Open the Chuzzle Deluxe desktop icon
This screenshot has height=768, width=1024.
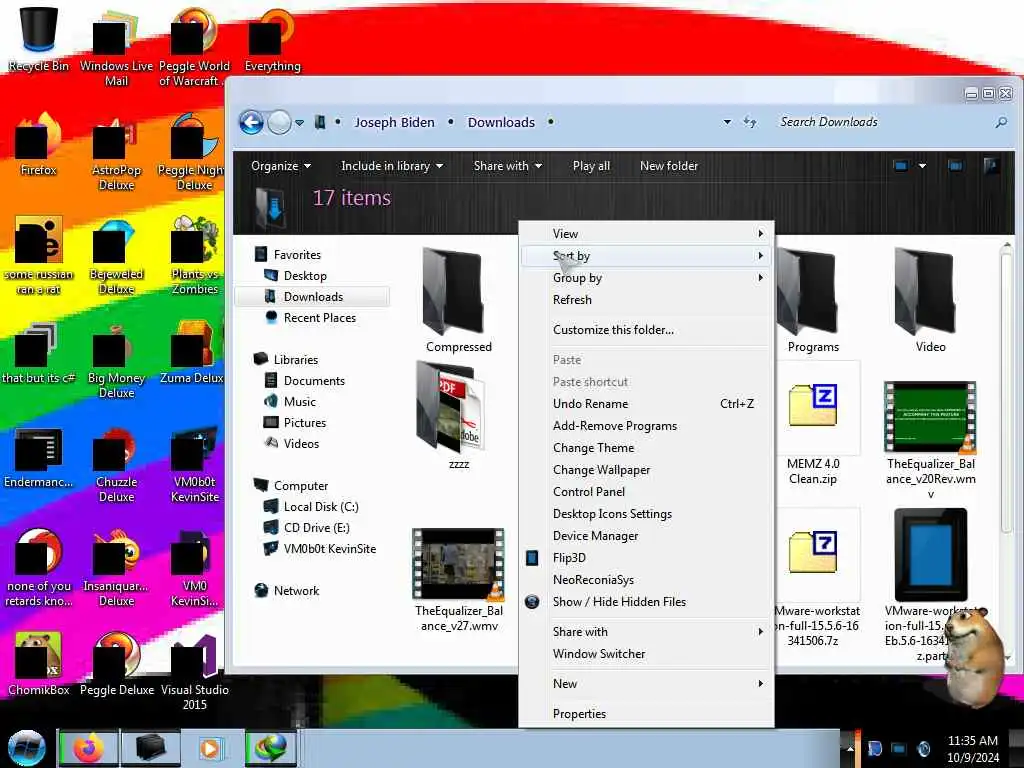click(x=116, y=465)
